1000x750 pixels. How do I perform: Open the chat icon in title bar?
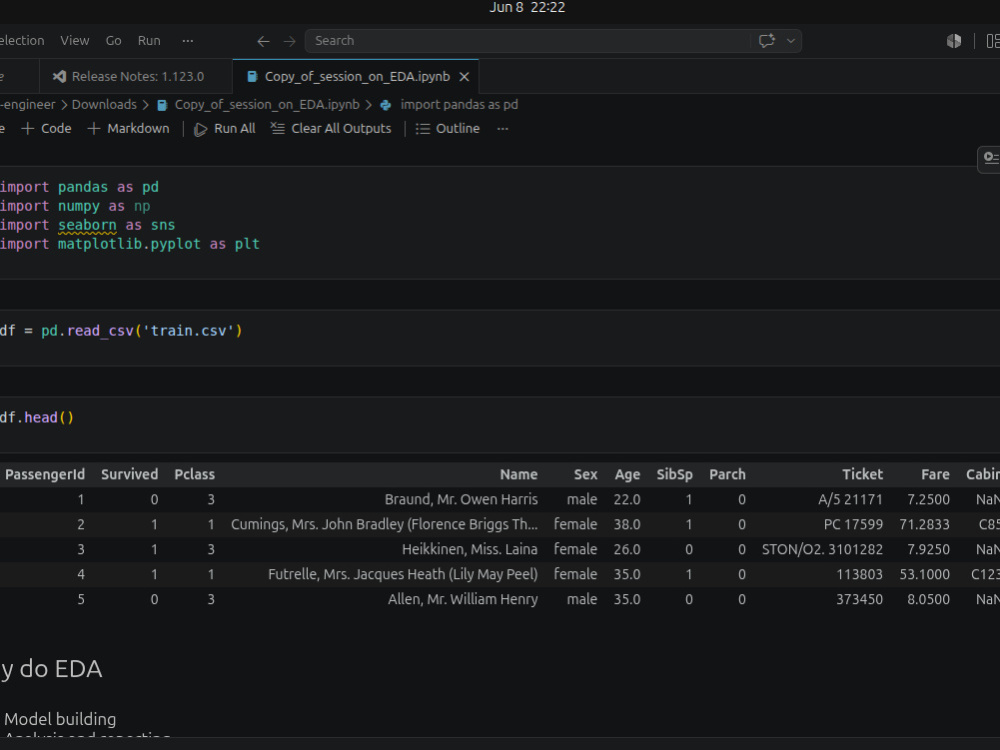point(767,41)
